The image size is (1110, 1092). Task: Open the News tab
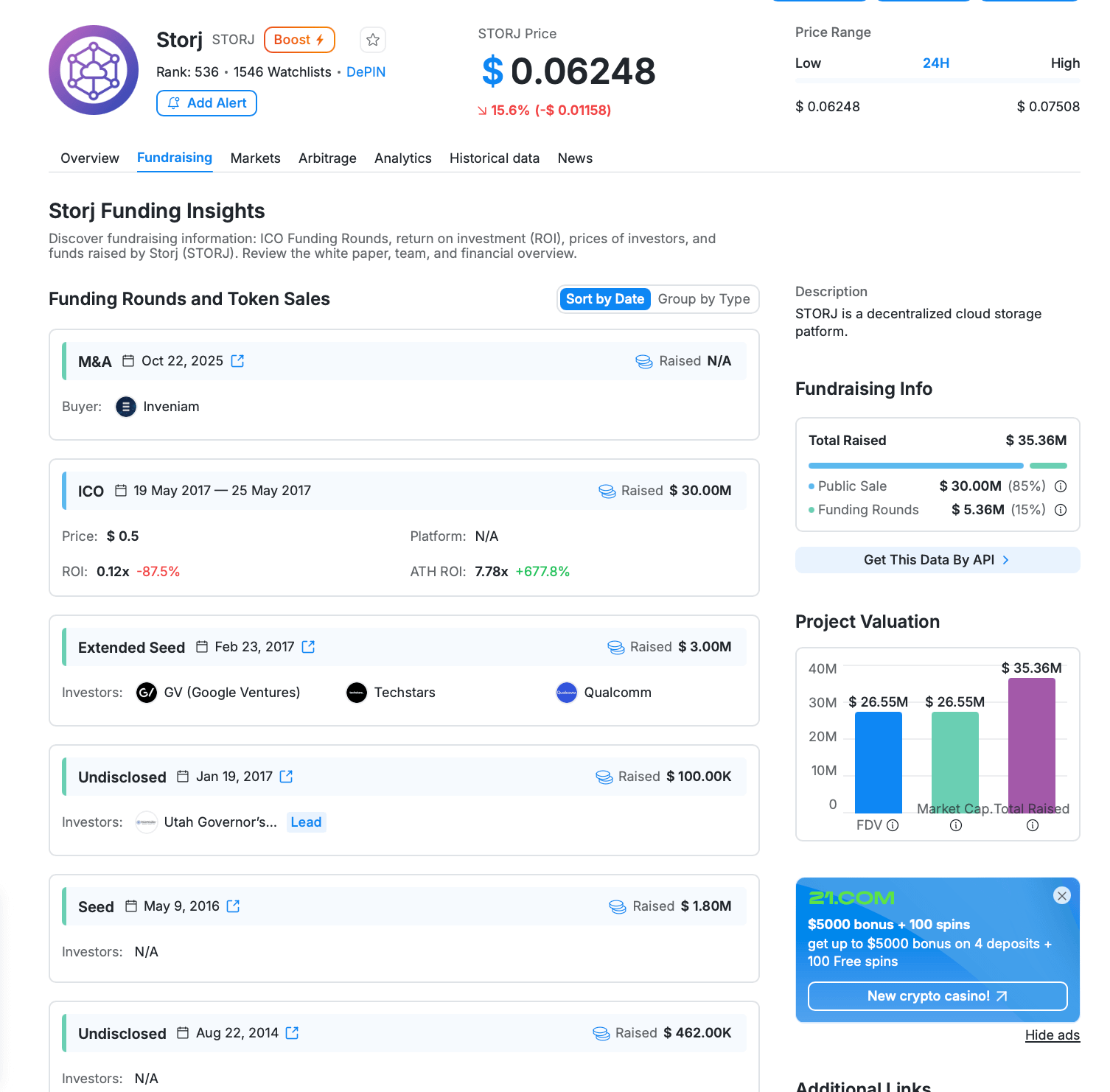click(x=575, y=158)
